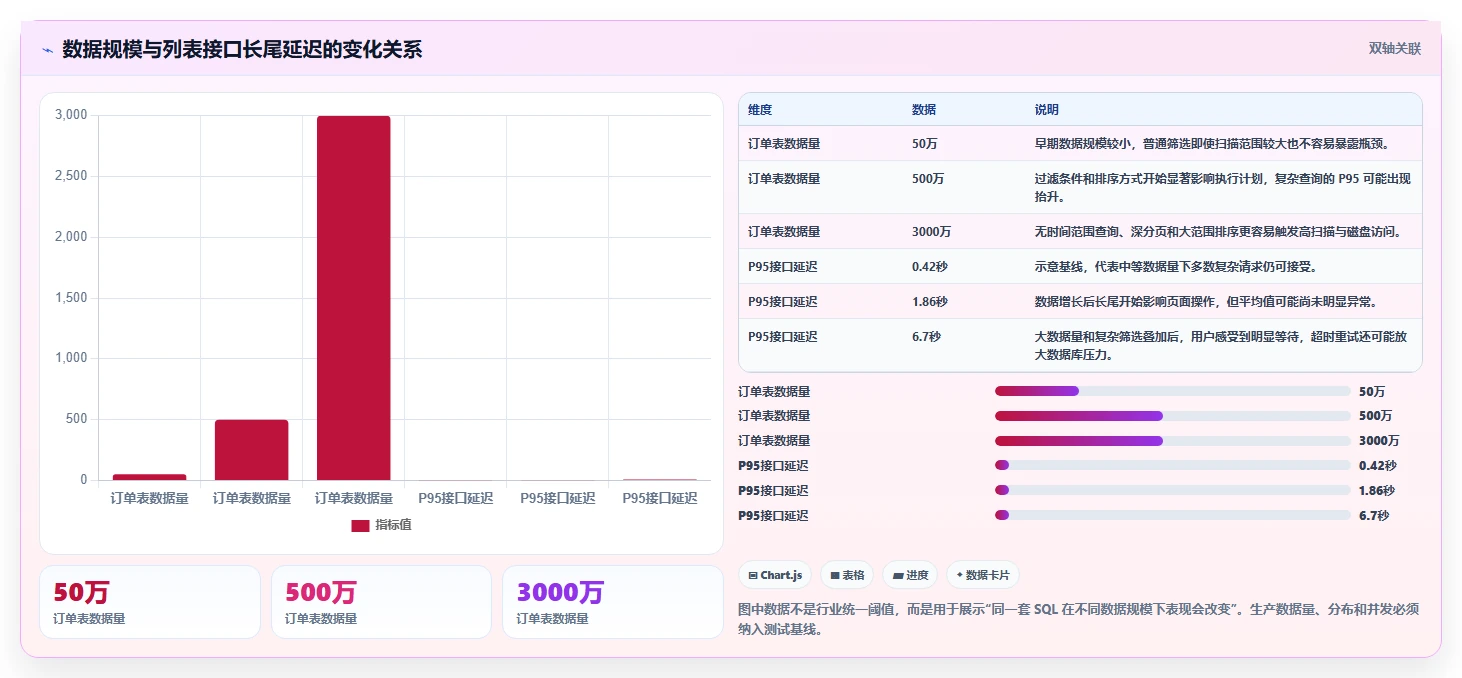Click the footnote starting 图中数据不是行业统一阈值
The image size is (1462, 678).
[1078, 619]
